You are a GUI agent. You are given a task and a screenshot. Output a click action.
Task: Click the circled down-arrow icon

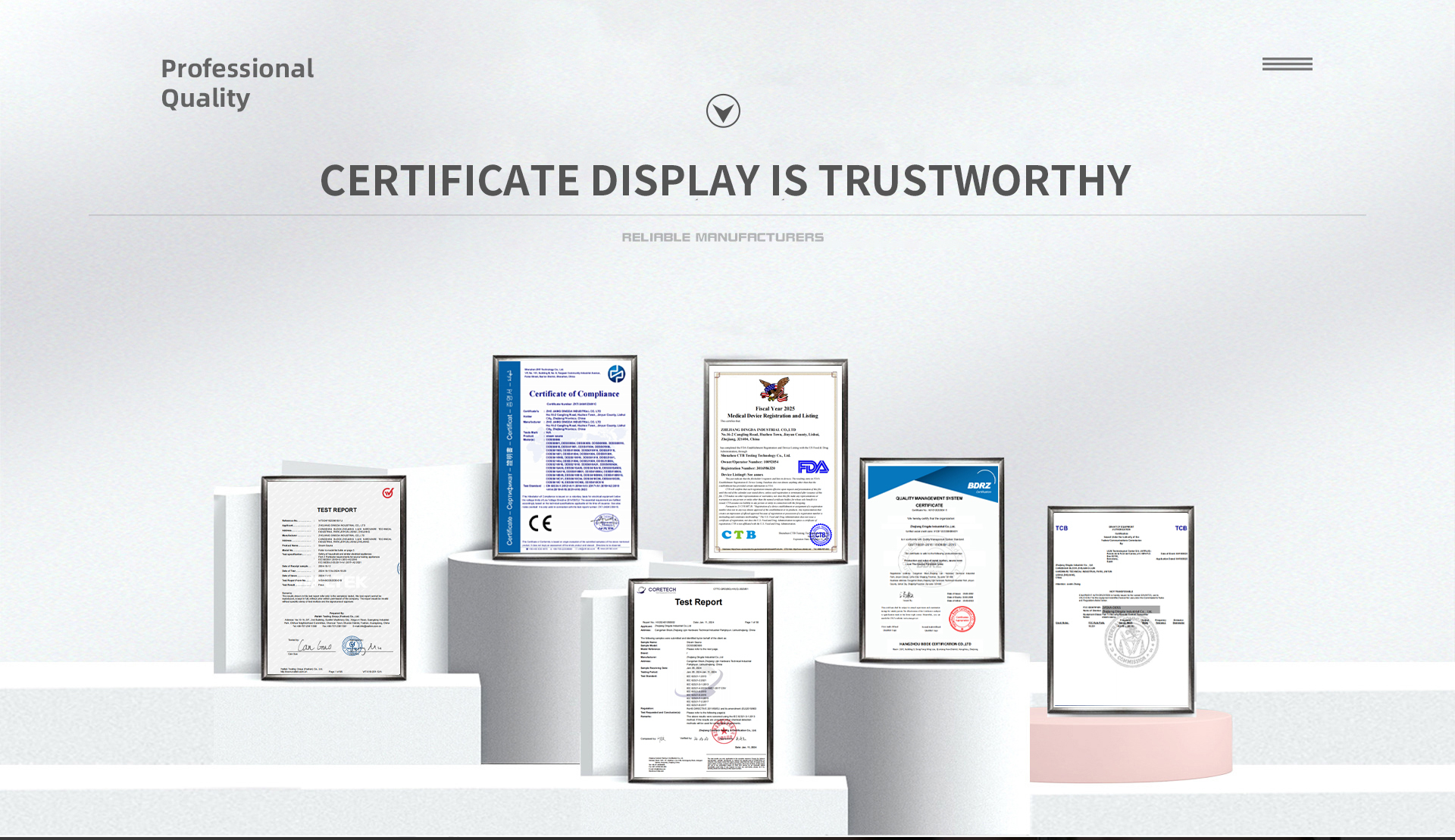[x=723, y=111]
